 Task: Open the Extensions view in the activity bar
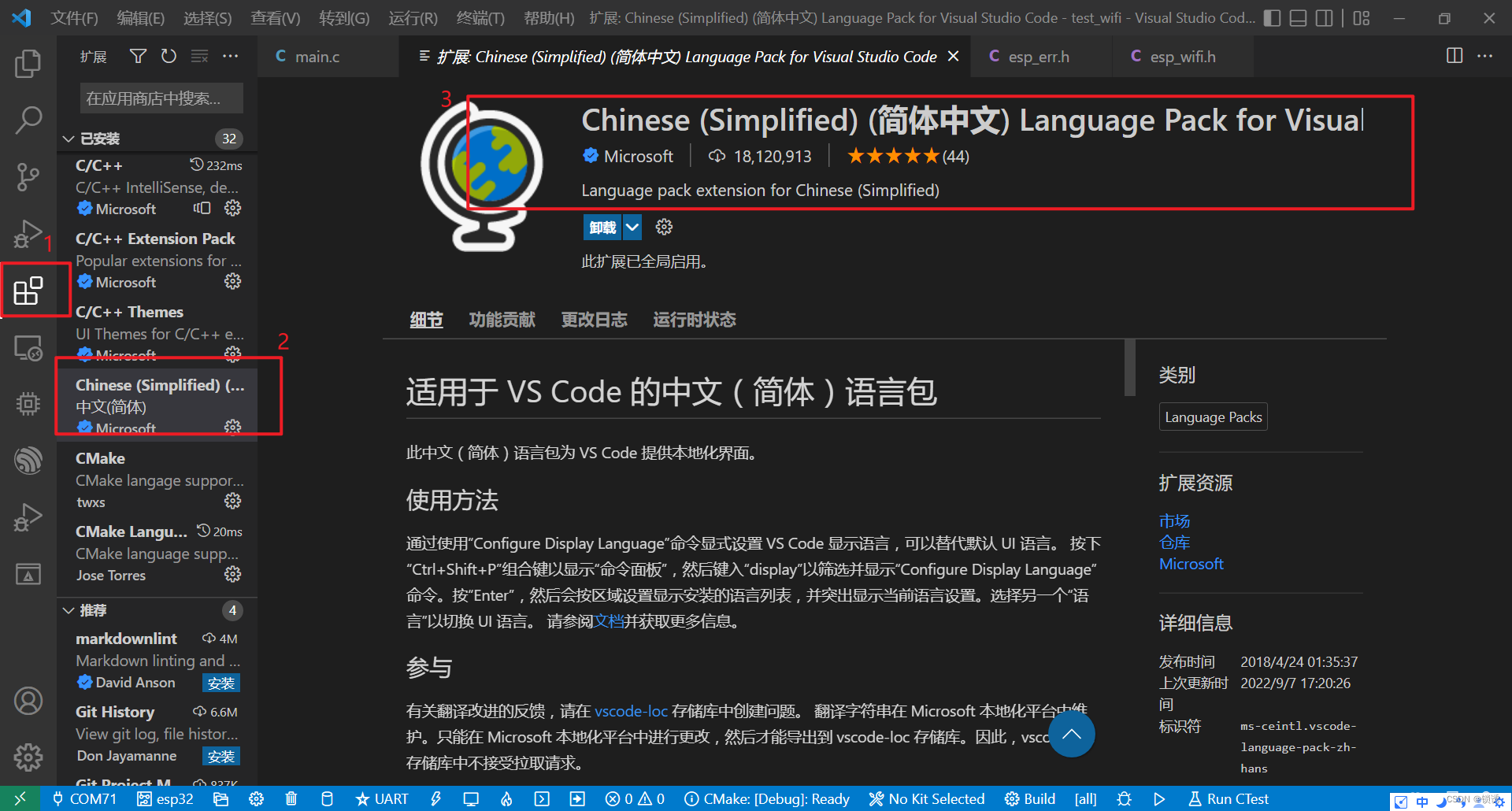[28, 291]
